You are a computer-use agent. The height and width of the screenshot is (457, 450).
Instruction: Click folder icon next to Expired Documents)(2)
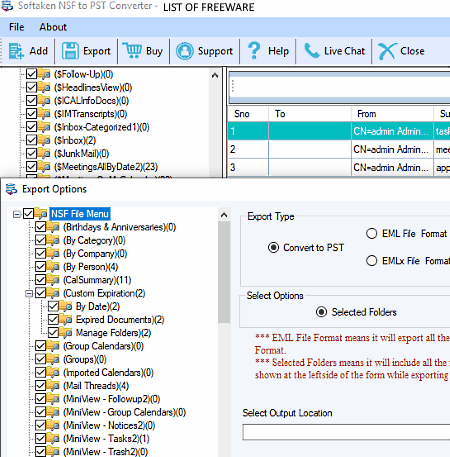click(66, 320)
